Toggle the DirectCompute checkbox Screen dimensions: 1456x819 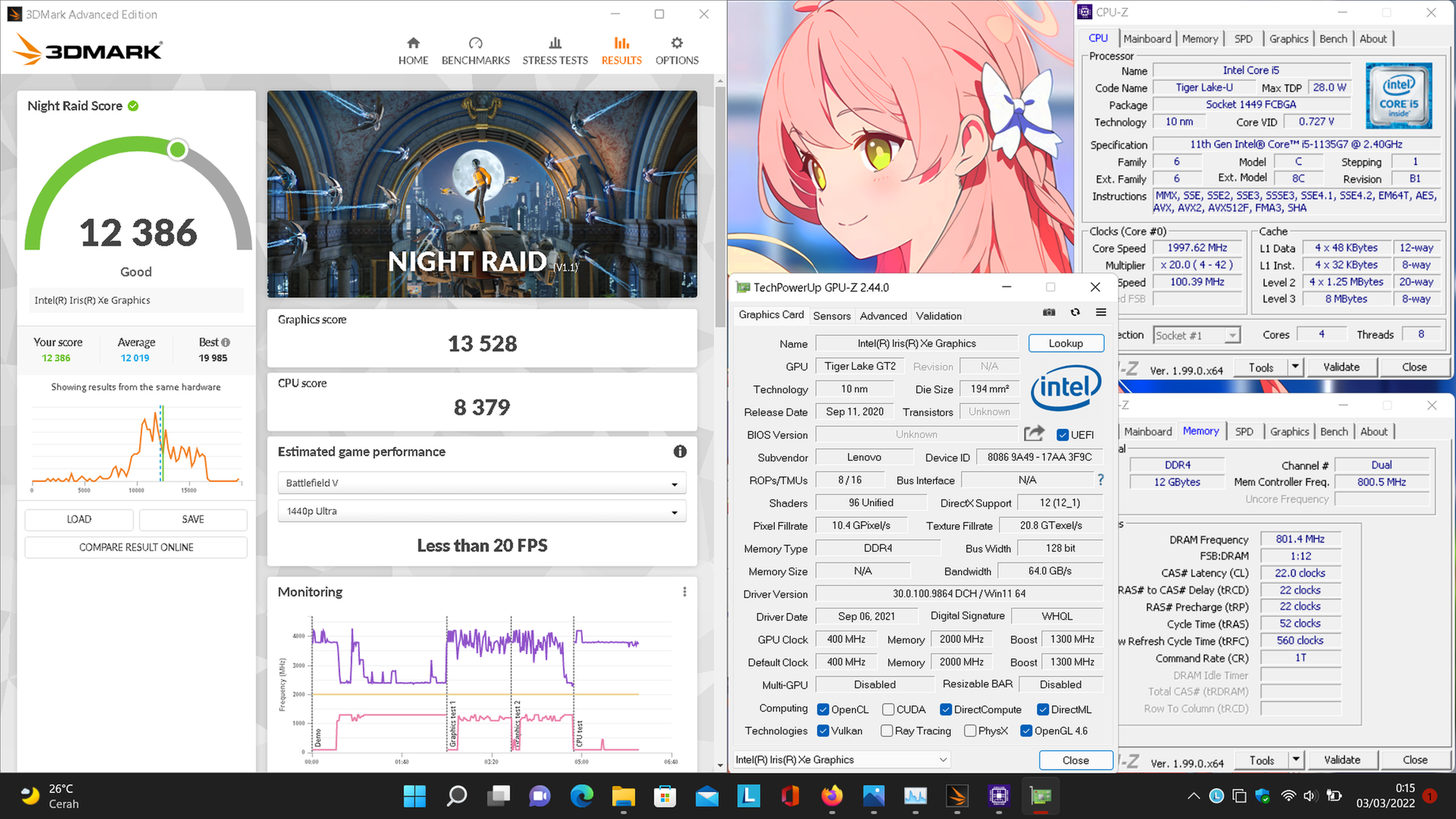click(x=946, y=710)
